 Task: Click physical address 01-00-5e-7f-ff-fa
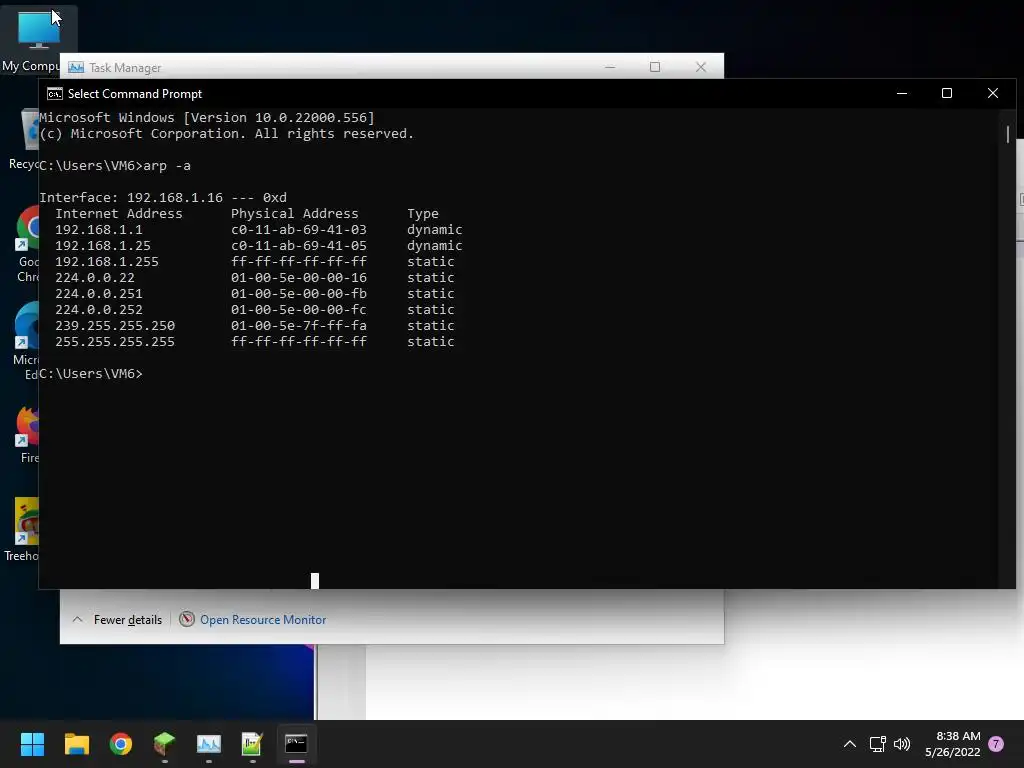[298, 326]
